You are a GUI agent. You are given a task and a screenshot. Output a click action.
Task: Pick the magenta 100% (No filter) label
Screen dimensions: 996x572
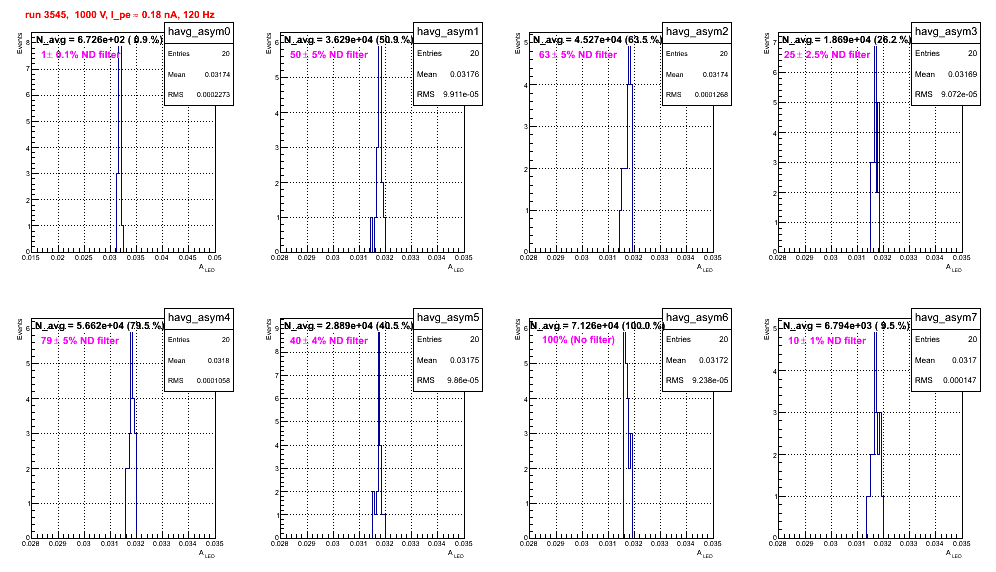(578, 340)
